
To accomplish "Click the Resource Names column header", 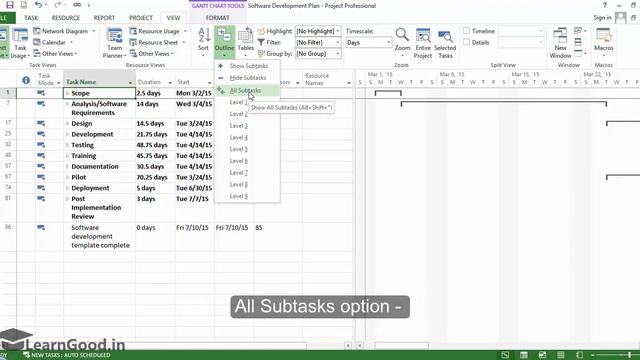I will click(x=327, y=79).
